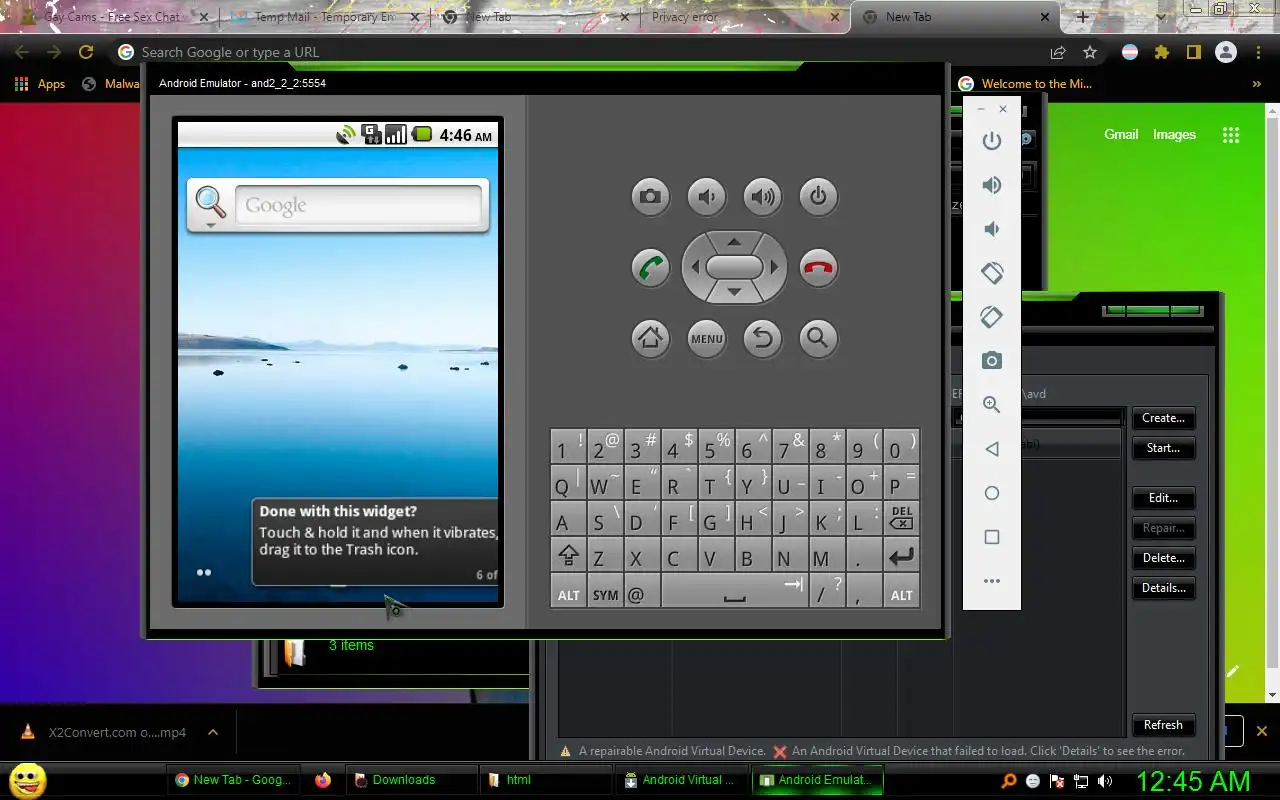This screenshot has width=1280, height=800.
Task: Click the side toolbar volume up icon
Action: coord(992,185)
